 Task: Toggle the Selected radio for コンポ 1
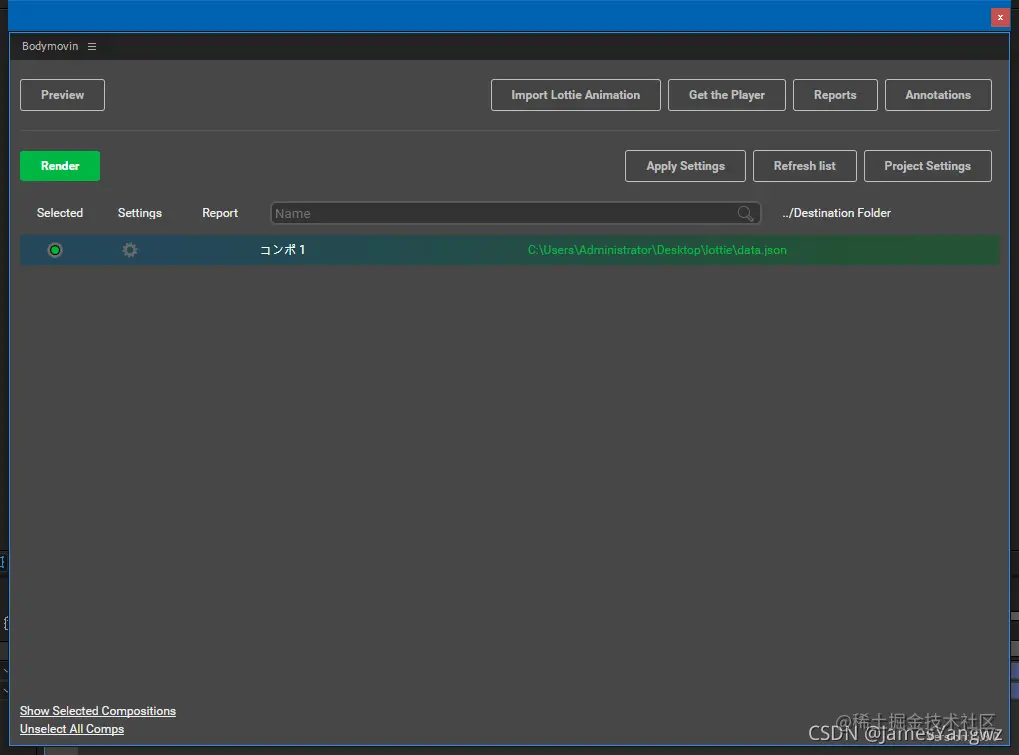(x=55, y=250)
